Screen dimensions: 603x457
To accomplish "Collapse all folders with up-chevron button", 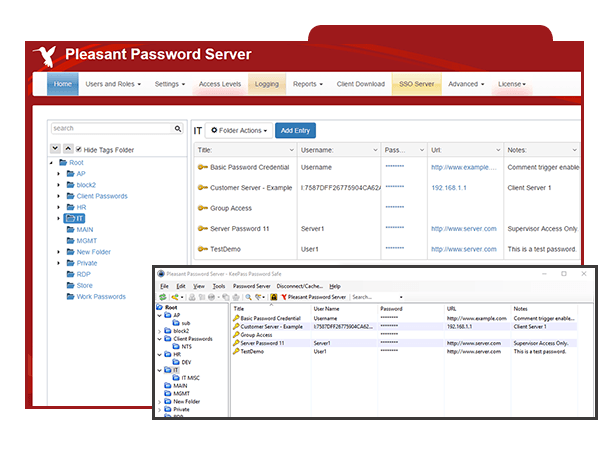I will pyautogui.click(x=68, y=148).
